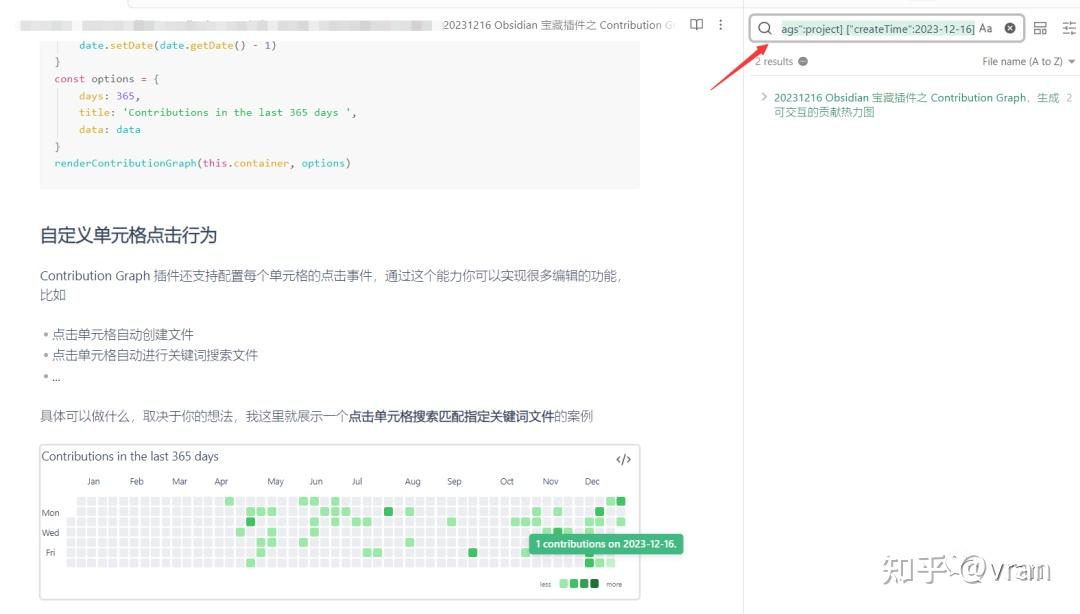This screenshot has width=1080, height=614.
Task: Clear the search query with the X icon
Action: [x=1009, y=28]
